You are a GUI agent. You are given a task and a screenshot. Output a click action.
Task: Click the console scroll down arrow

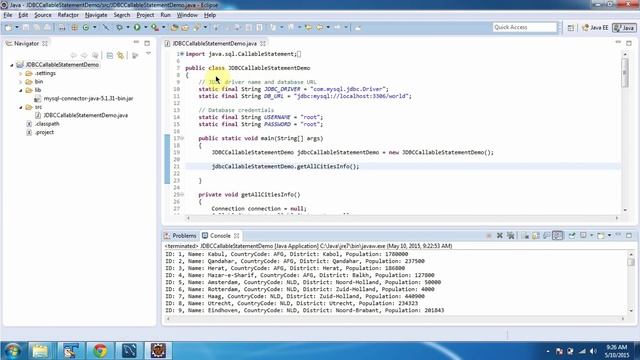[631, 311]
